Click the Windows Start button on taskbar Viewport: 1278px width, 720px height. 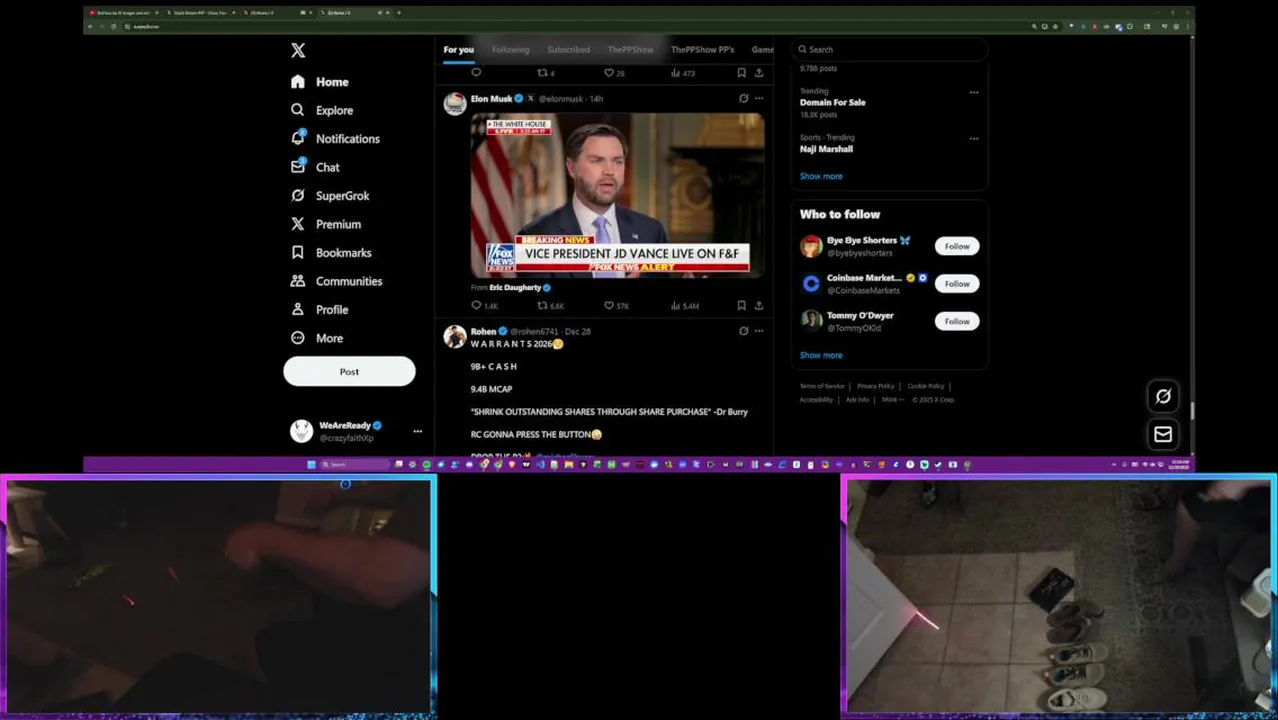click(311, 464)
